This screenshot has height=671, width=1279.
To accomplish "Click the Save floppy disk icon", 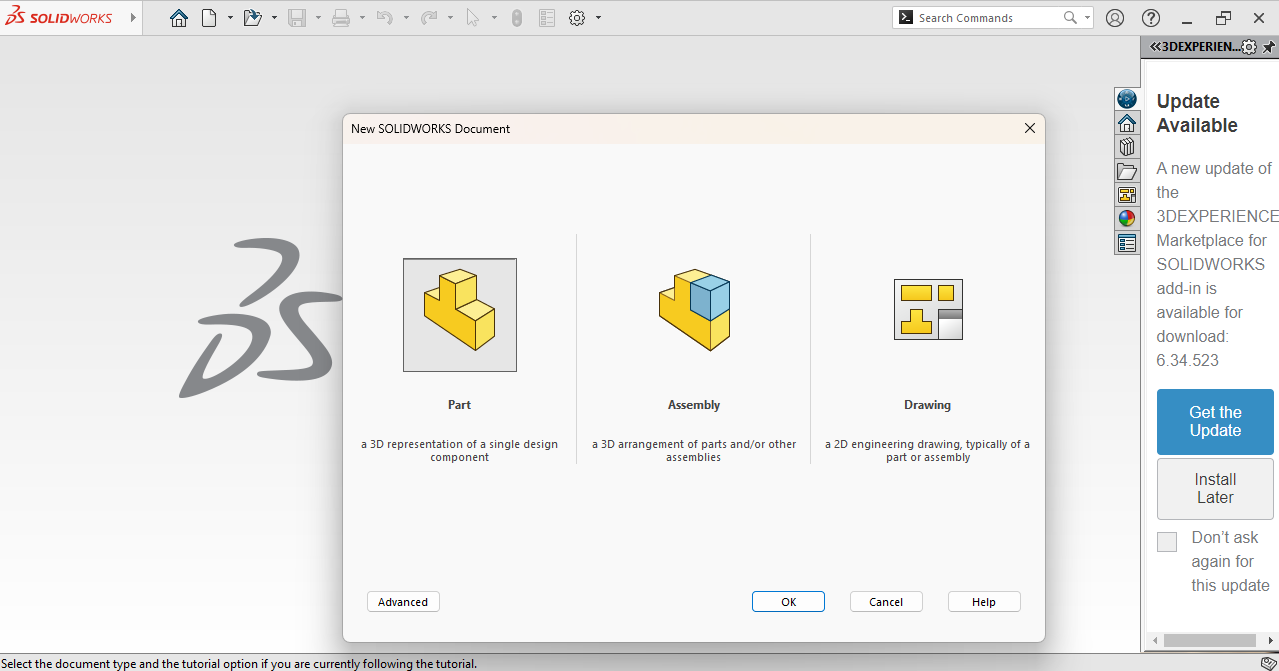I will click(x=296, y=18).
